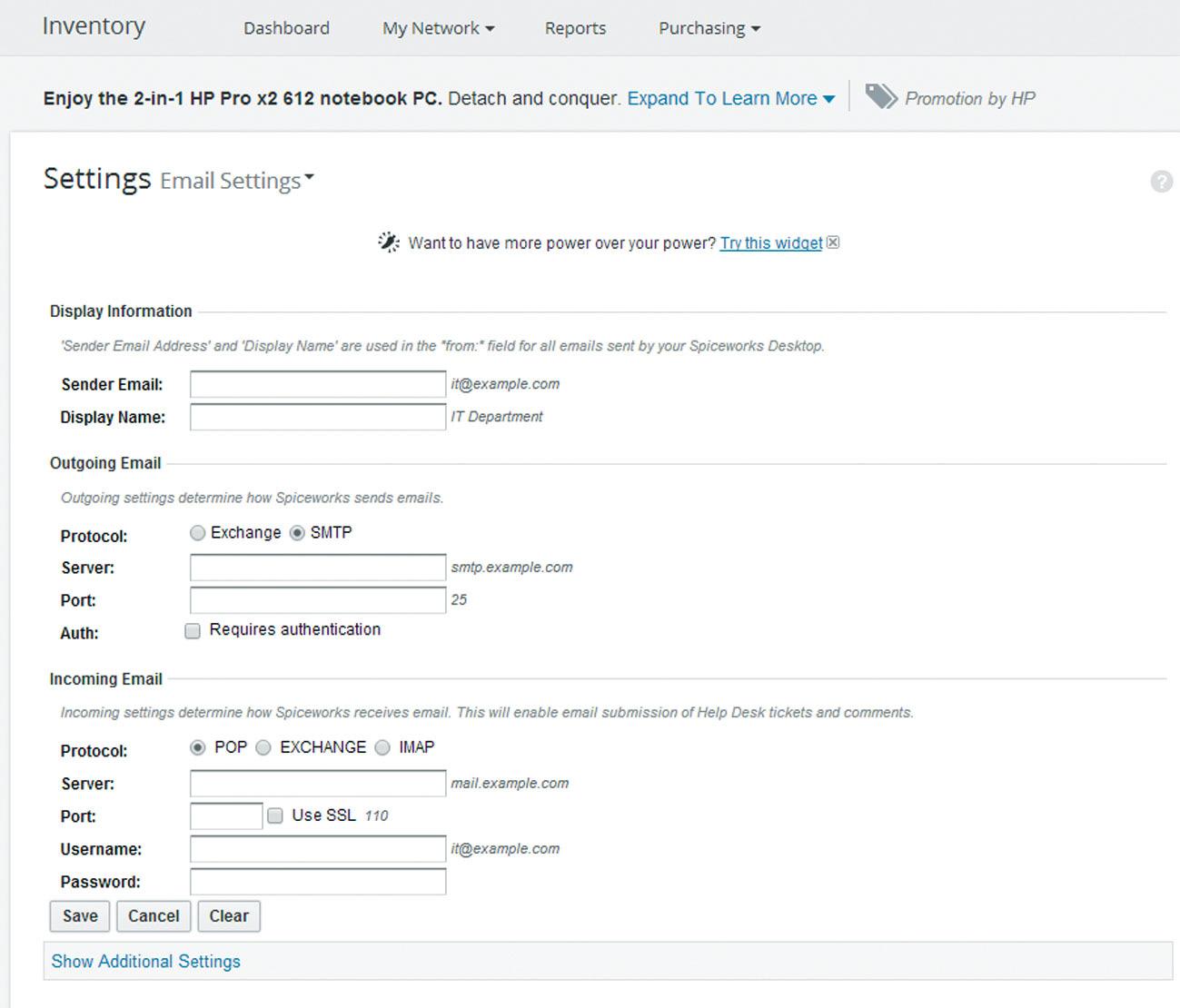Show Additional Settings section
The image size is (1180, 1008).
[x=146, y=961]
